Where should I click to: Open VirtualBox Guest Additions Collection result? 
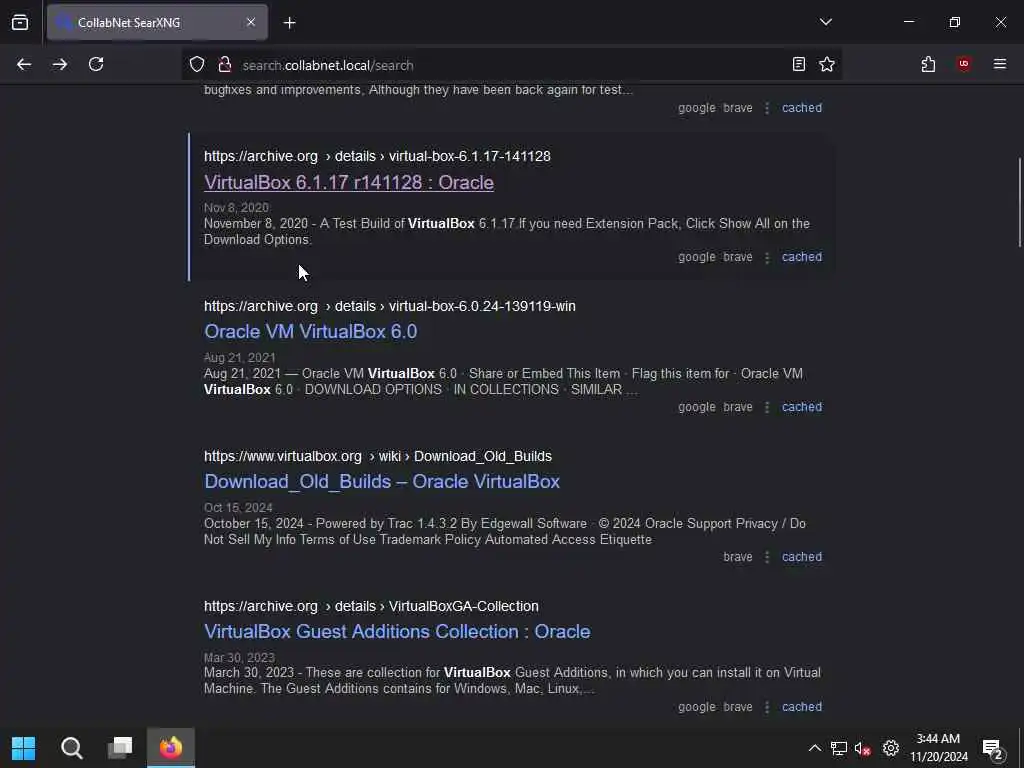[397, 632]
